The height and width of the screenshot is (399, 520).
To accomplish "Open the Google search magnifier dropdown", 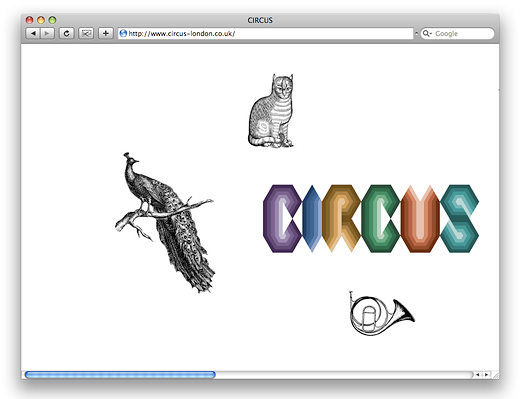I will pyautogui.click(x=427, y=33).
